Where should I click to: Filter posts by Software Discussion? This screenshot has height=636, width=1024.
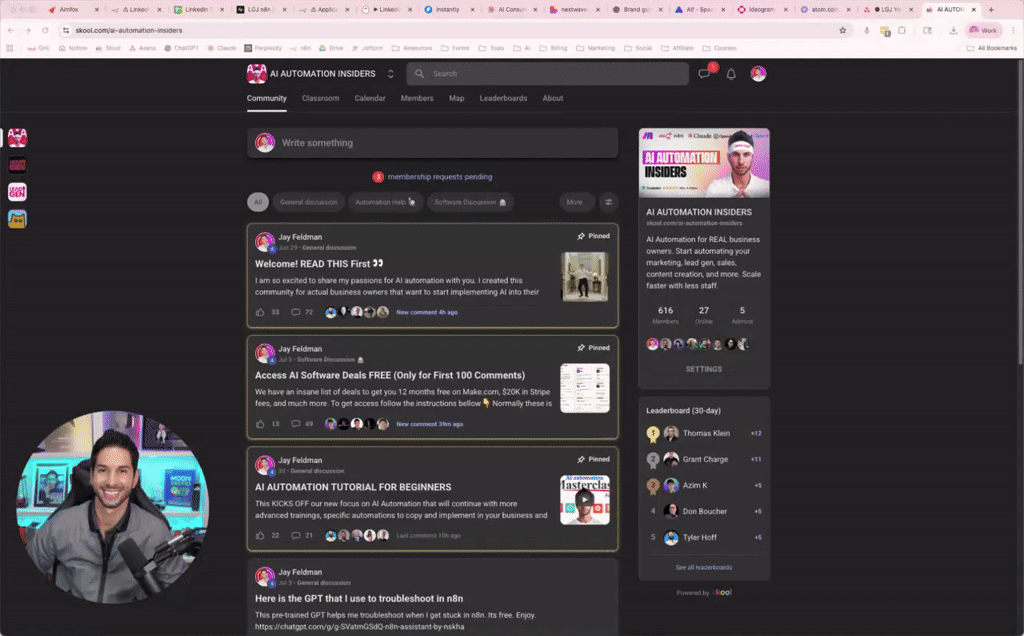(x=470, y=202)
